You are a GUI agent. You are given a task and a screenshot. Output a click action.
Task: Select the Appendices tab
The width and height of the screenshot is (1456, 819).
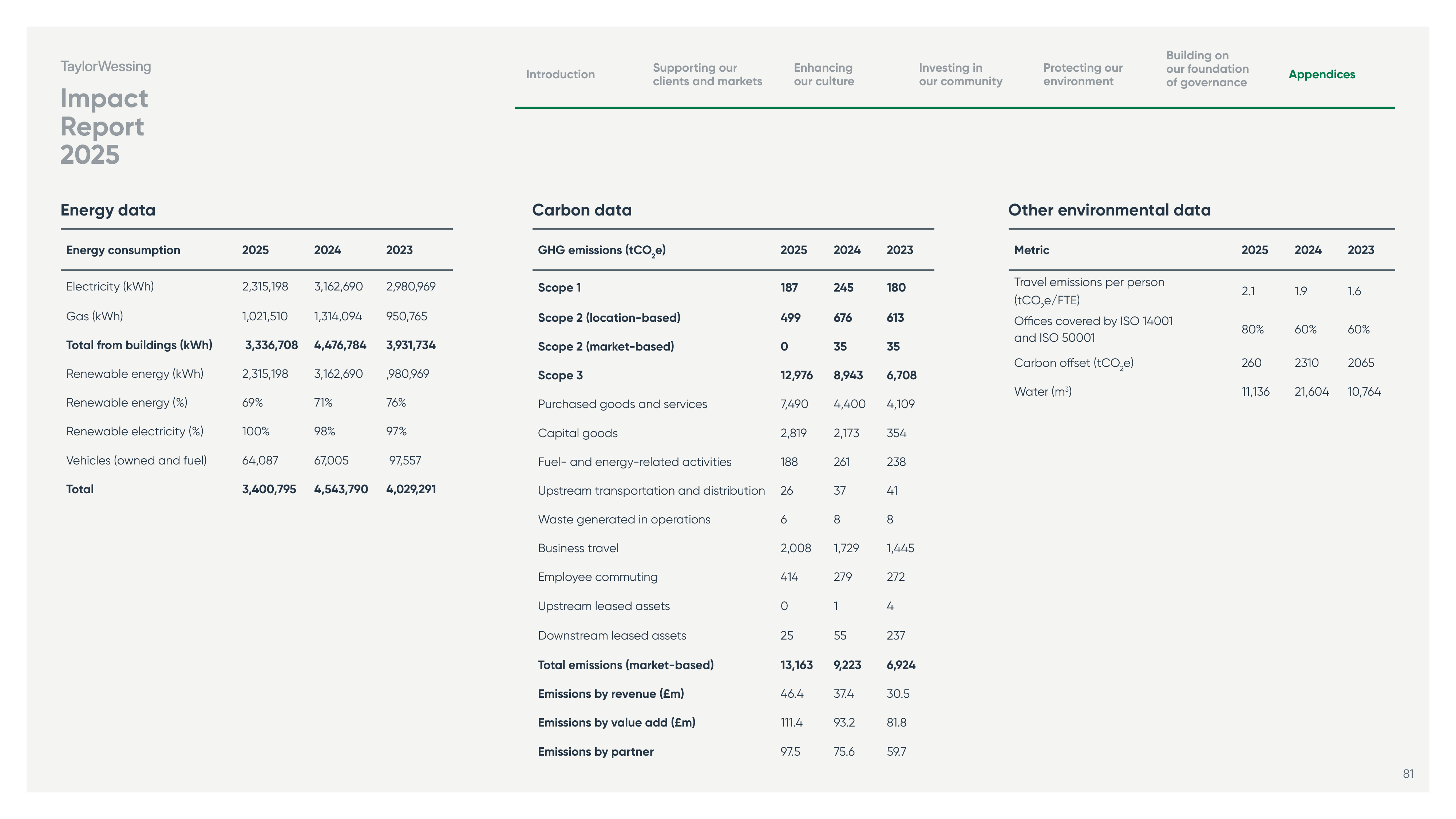click(x=1321, y=74)
